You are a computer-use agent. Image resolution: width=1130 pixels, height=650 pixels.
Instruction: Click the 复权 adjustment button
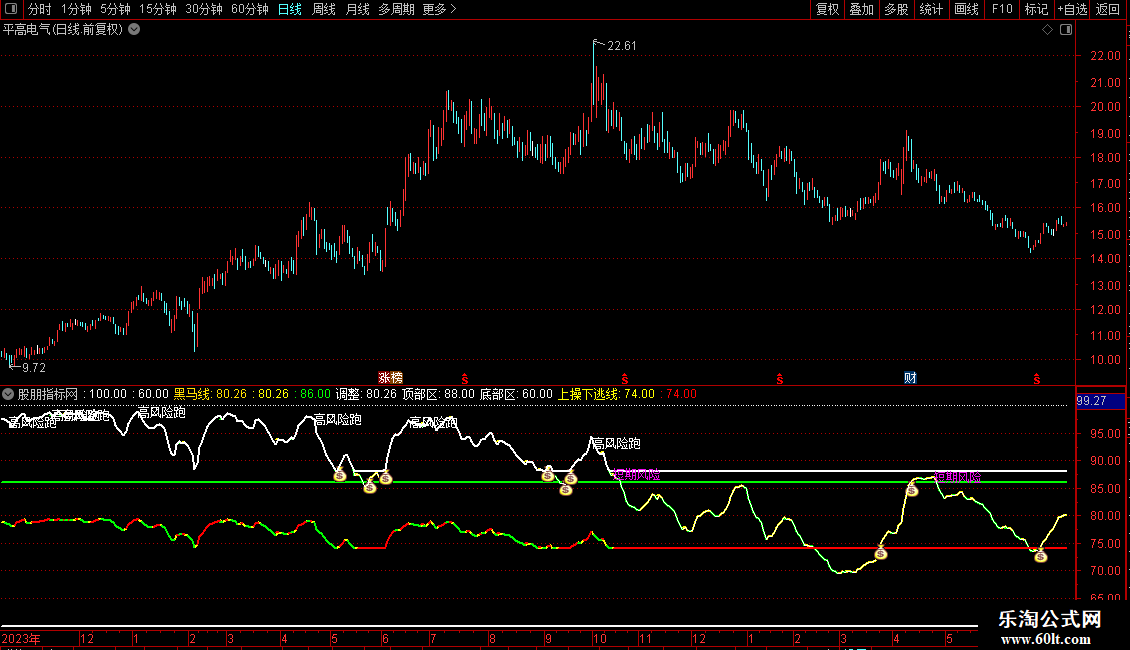tap(827, 9)
